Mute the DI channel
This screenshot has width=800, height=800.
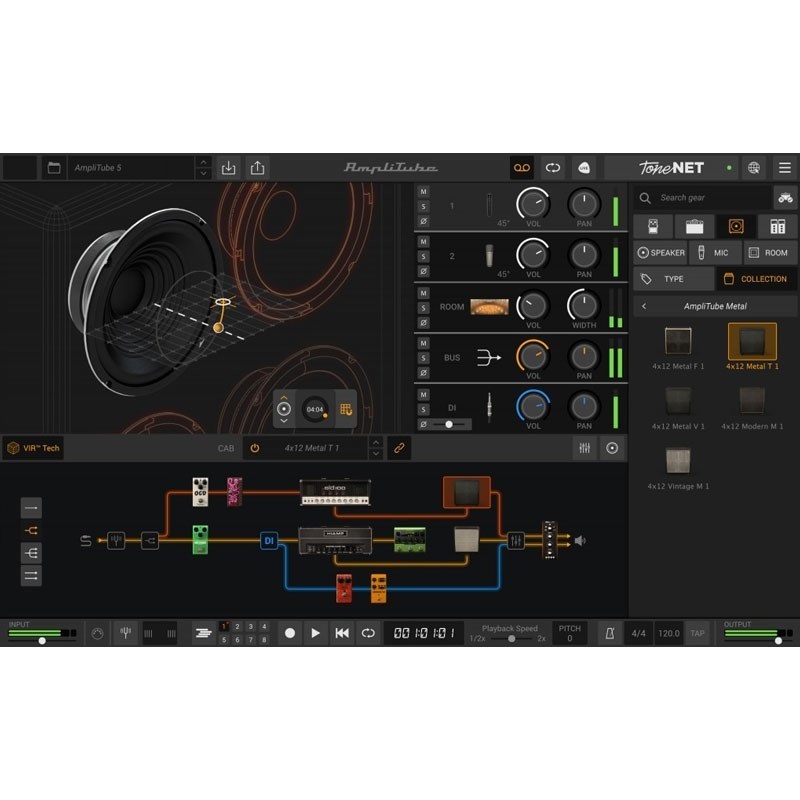[423, 394]
